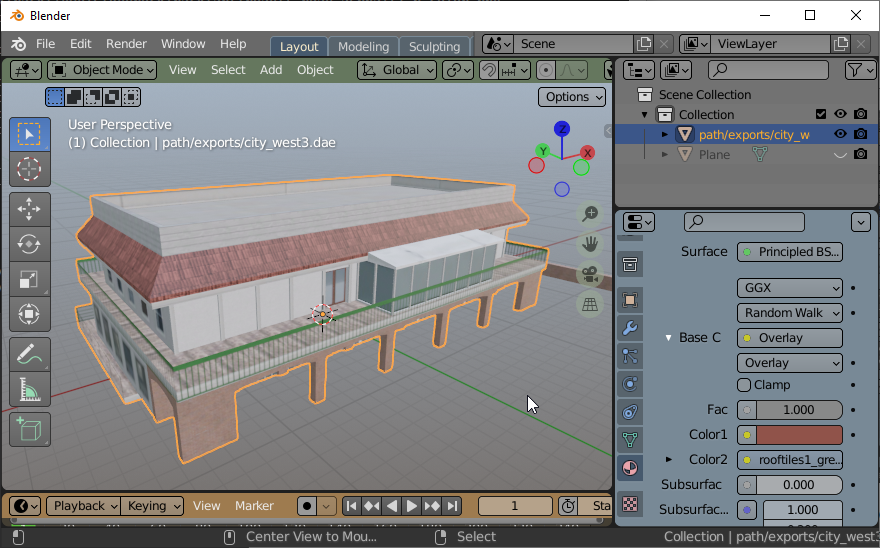Image resolution: width=880 pixels, height=548 pixels.
Task: Enable the Clamp checkbox
Action: click(x=744, y=385)
